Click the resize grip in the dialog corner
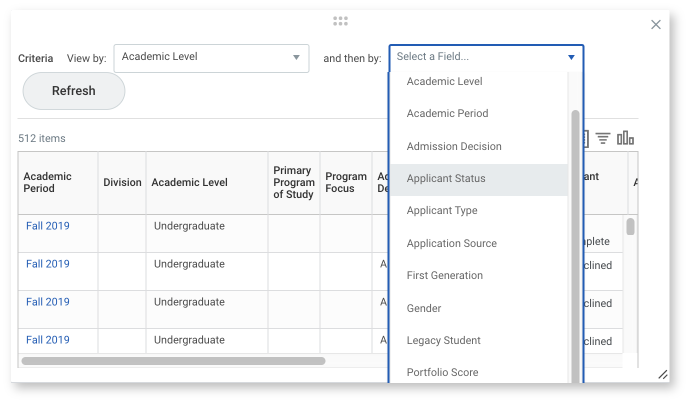Viewport: 689px width, 403px height. 663,374
